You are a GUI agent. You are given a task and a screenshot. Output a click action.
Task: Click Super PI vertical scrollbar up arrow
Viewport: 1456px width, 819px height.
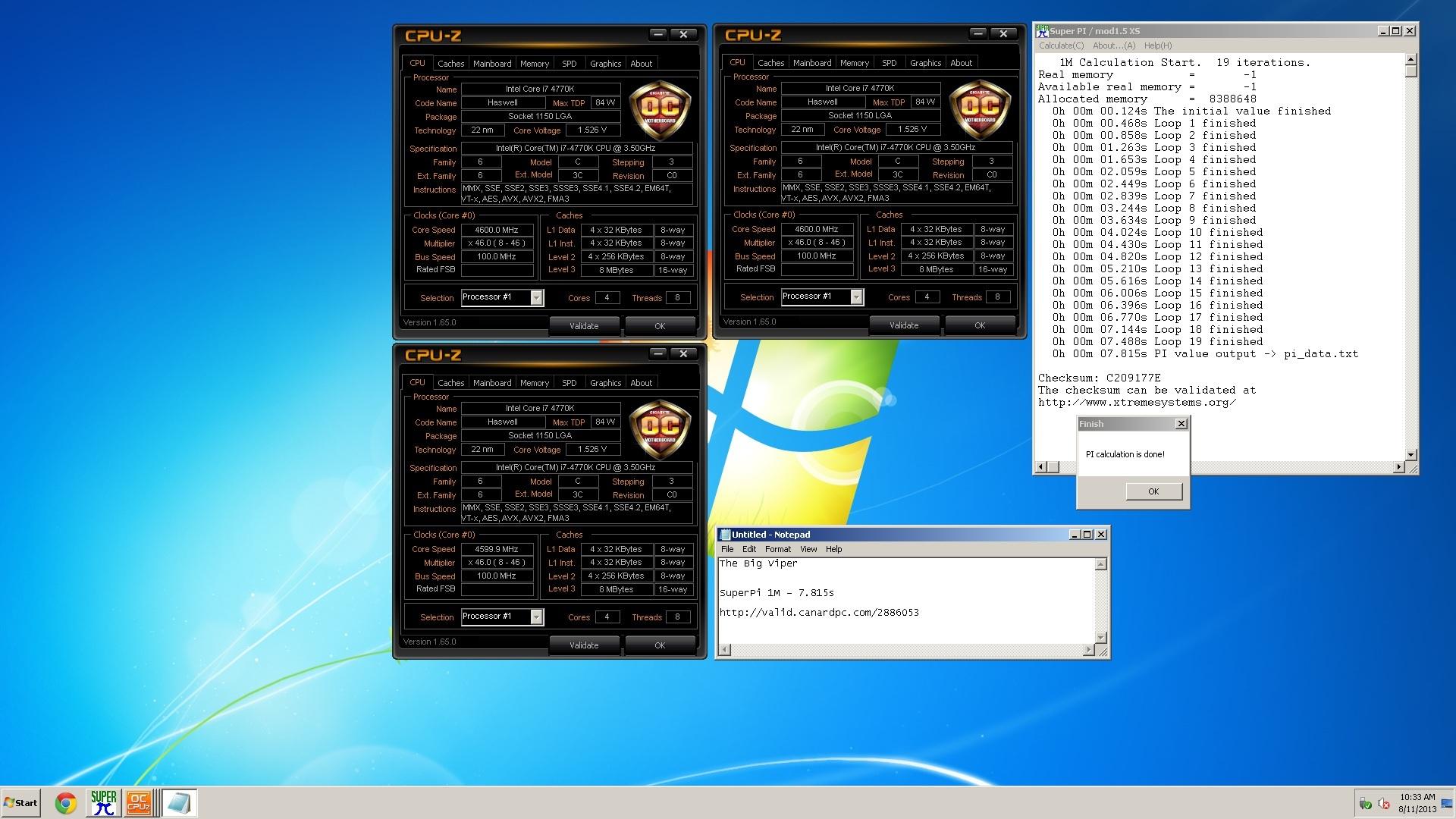[x=1410, y=59]
